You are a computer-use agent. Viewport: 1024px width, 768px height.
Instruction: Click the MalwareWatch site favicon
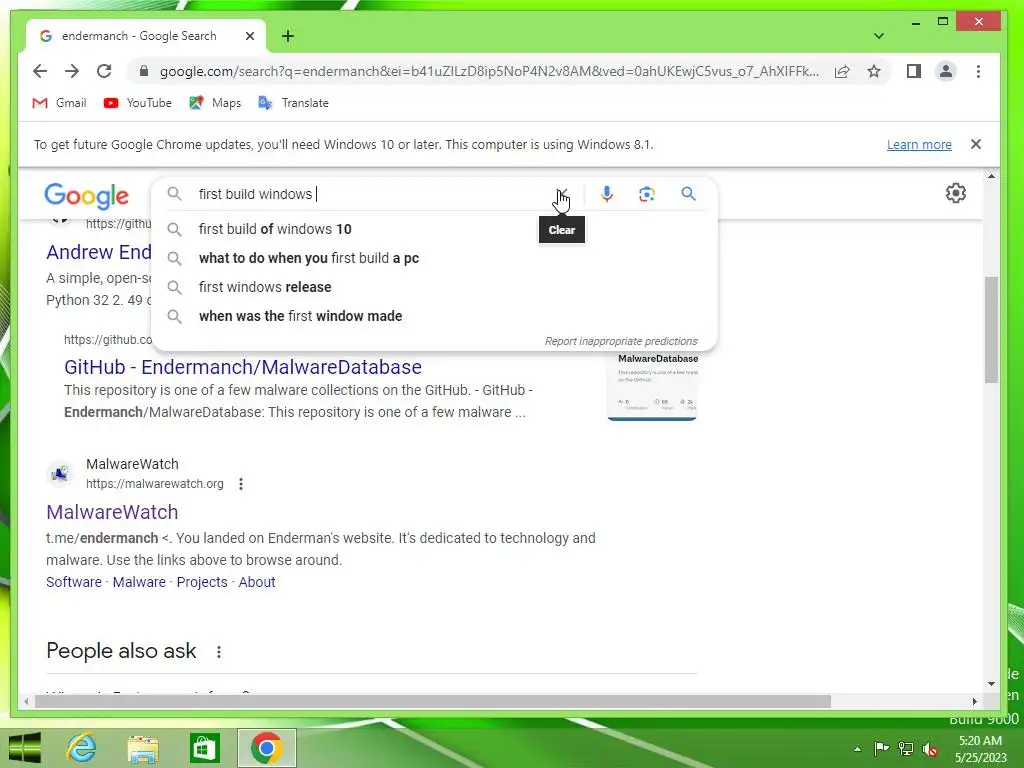click(60, 473)
